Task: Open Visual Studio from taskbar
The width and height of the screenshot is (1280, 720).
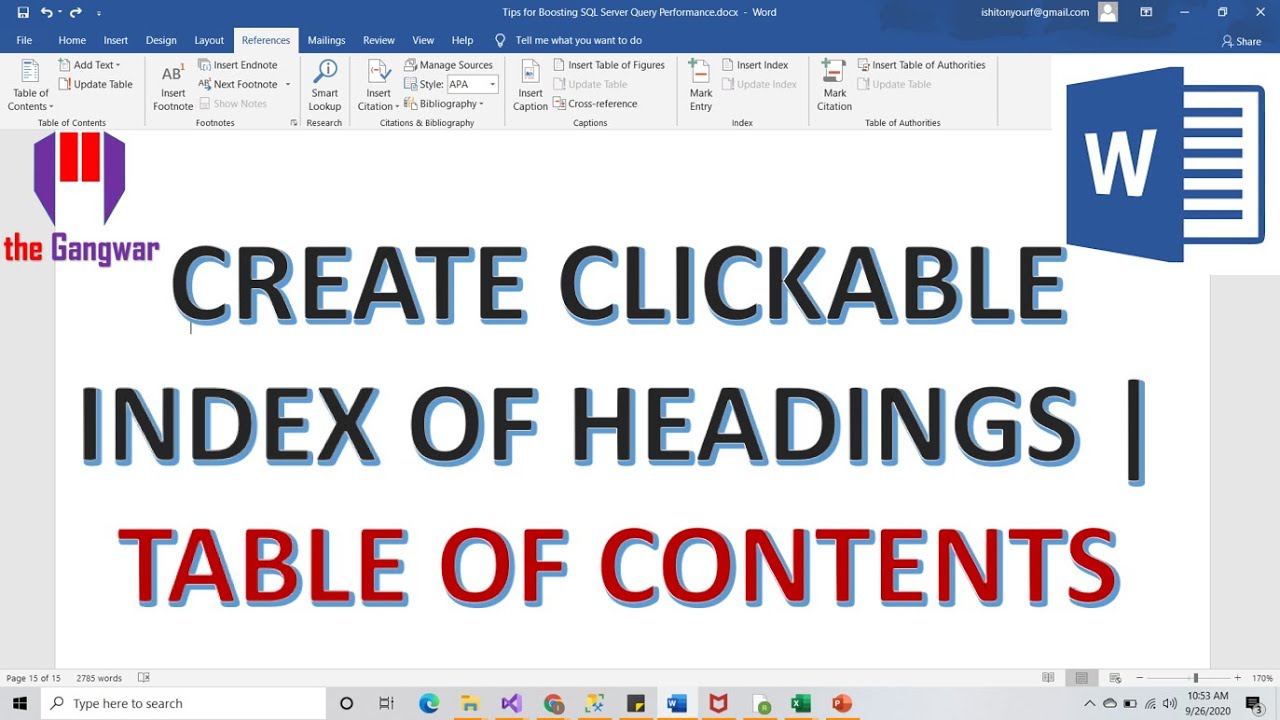Action: point(511,704)
